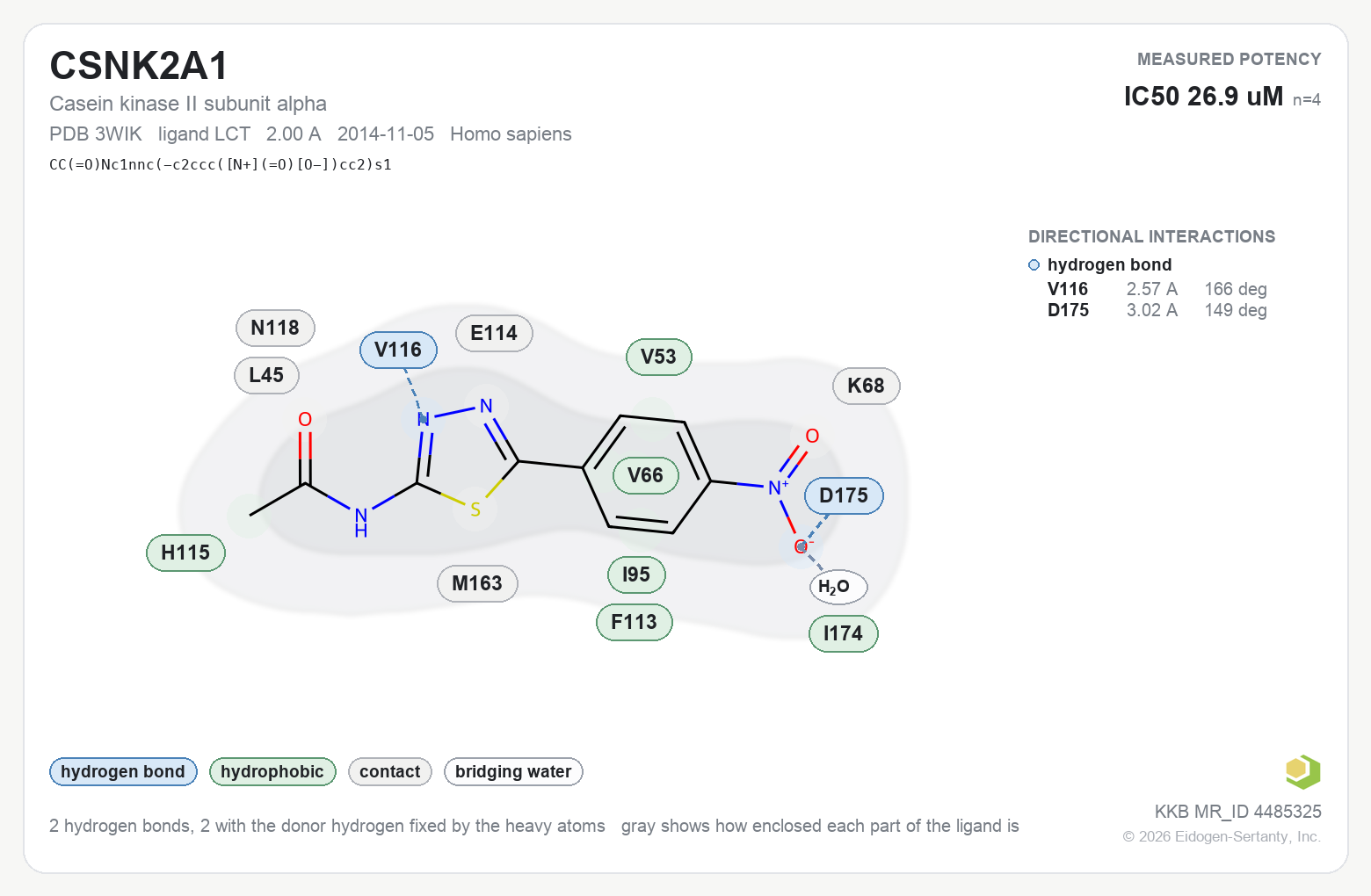Click the Homo sapiens species label
The height and width of the screenshot is (896, 1371).
tap(511, 134)
